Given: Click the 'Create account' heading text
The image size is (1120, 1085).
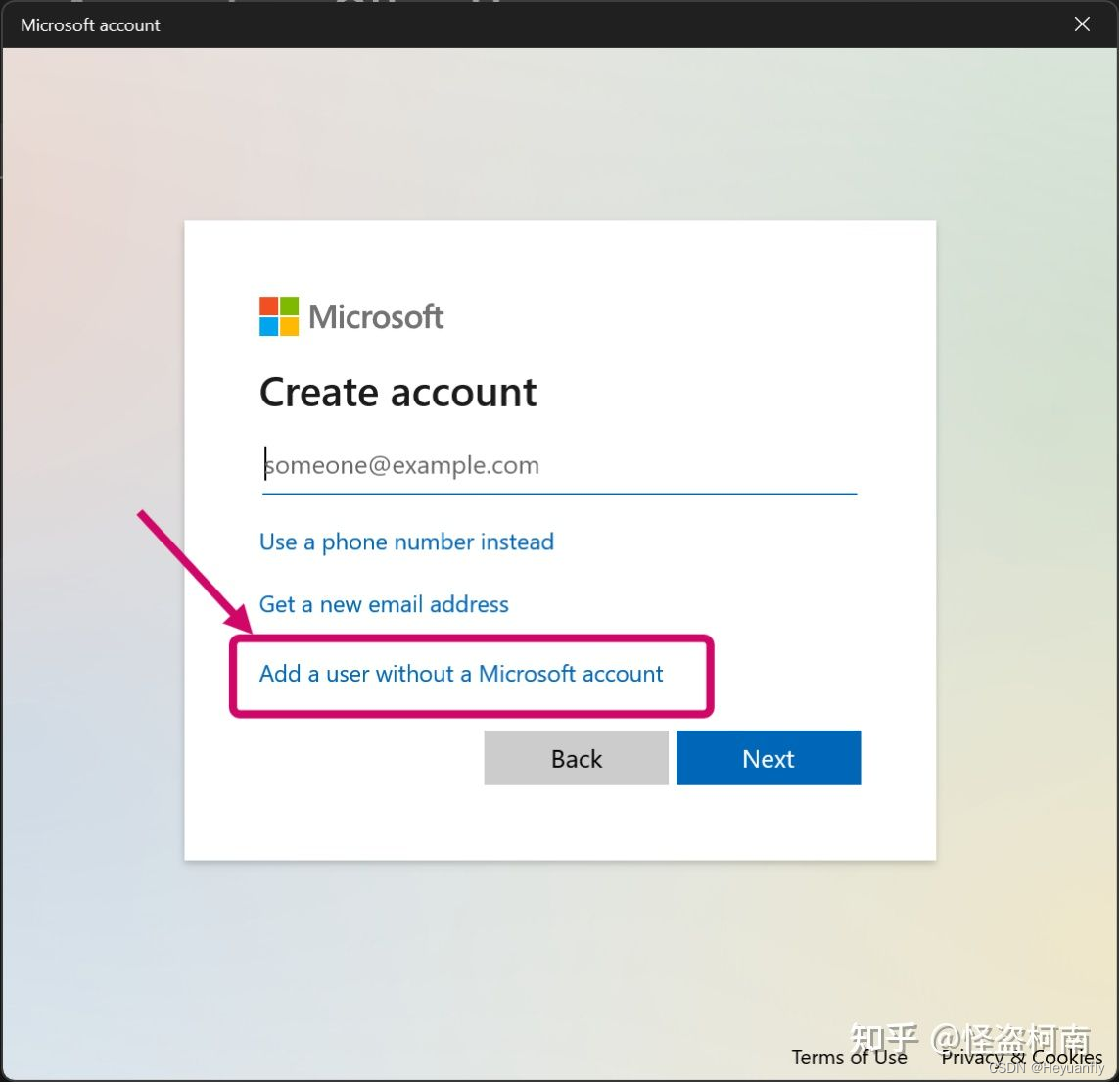Looking at the screenshot, I should tap(397, 393).
